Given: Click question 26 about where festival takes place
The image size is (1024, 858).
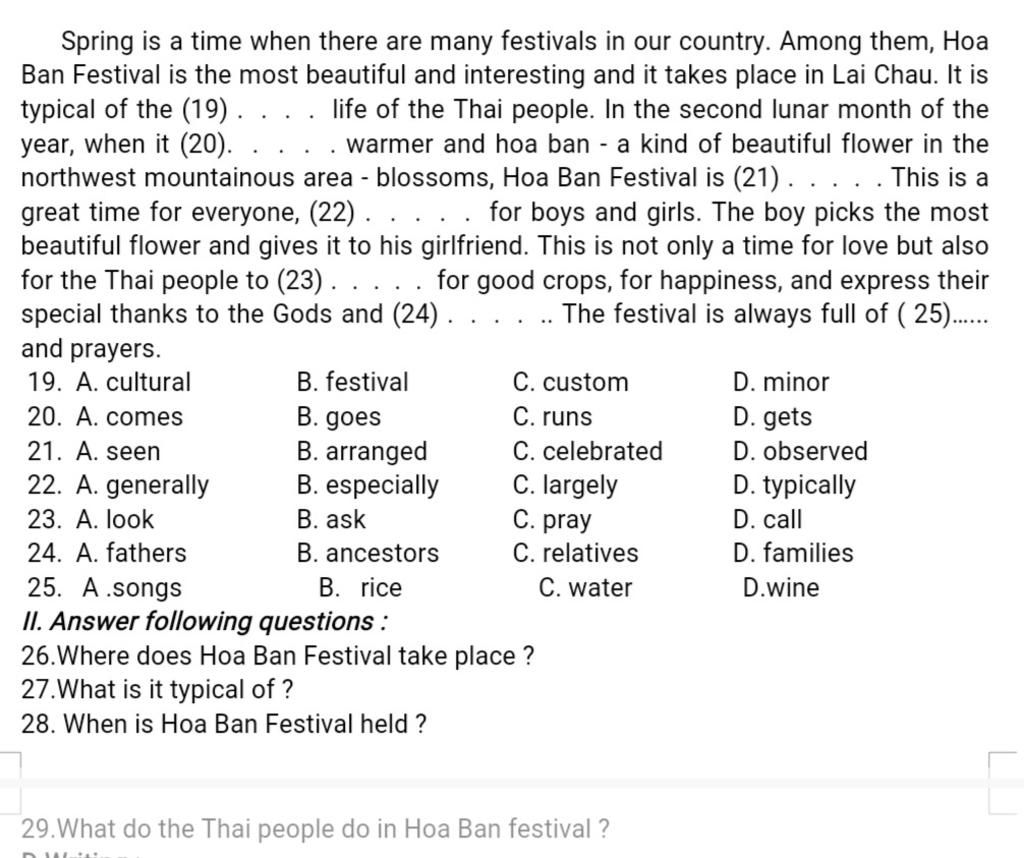Looking at the screenshot, I should [x=278, y=656].
